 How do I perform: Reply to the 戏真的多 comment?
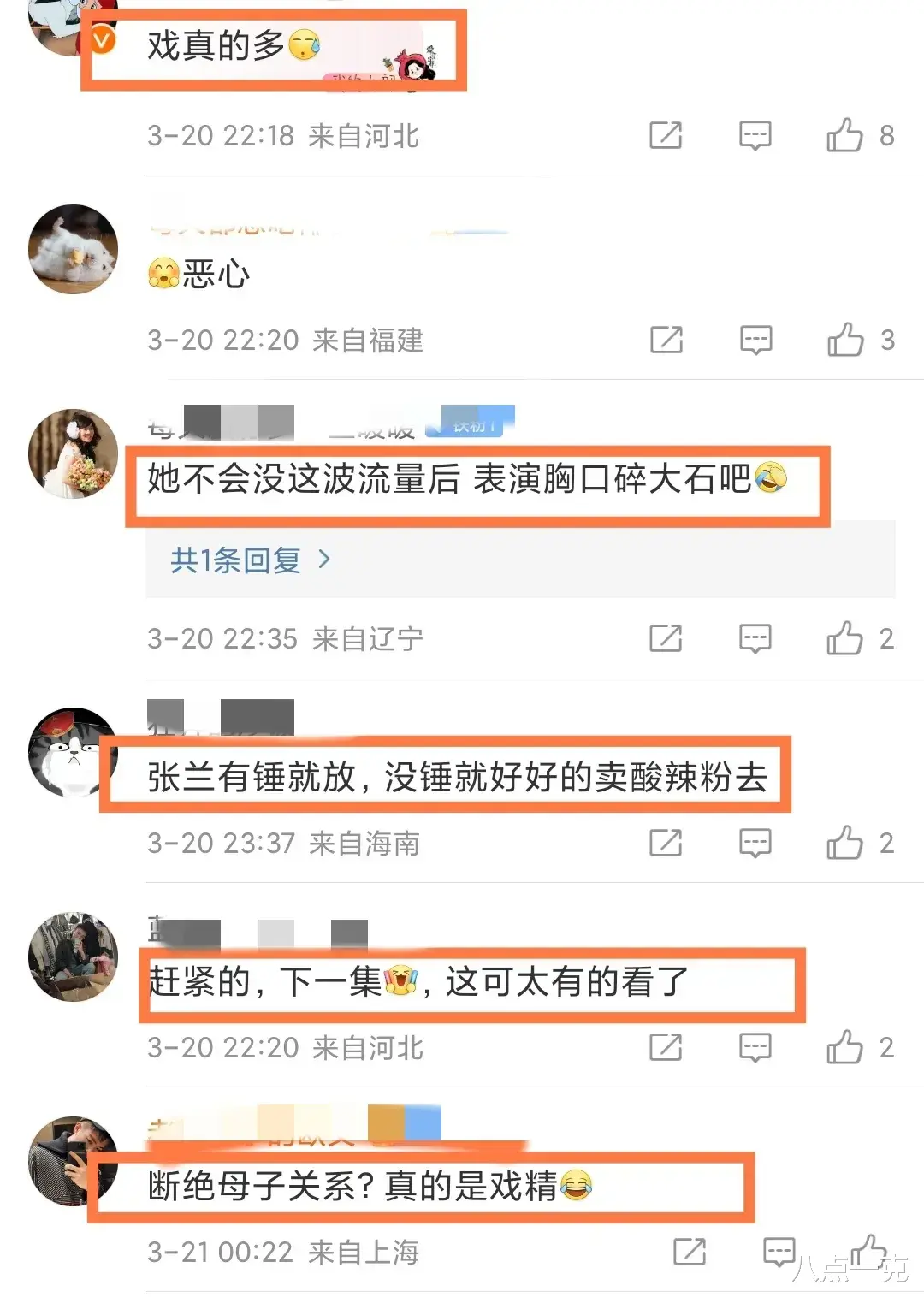click(755, 136)
